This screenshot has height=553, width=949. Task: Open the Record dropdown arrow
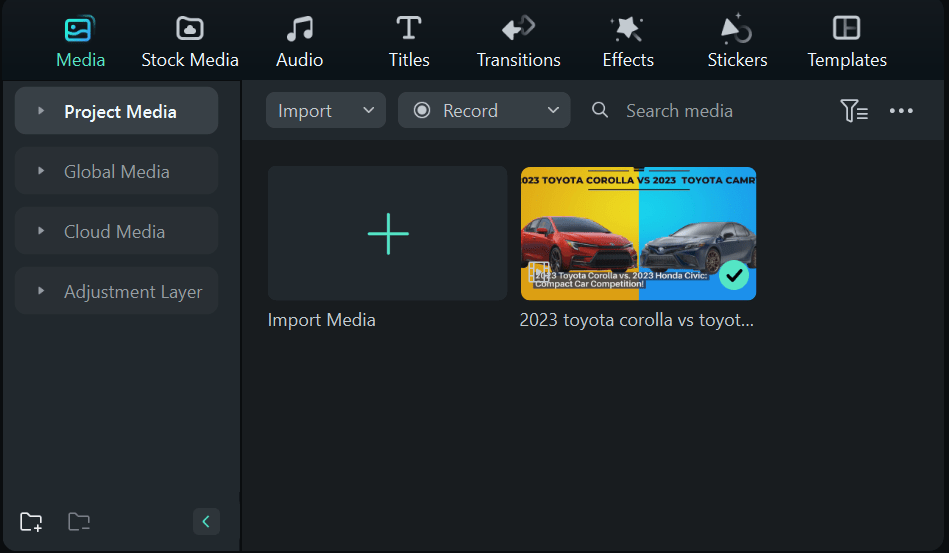coord(553,111)
